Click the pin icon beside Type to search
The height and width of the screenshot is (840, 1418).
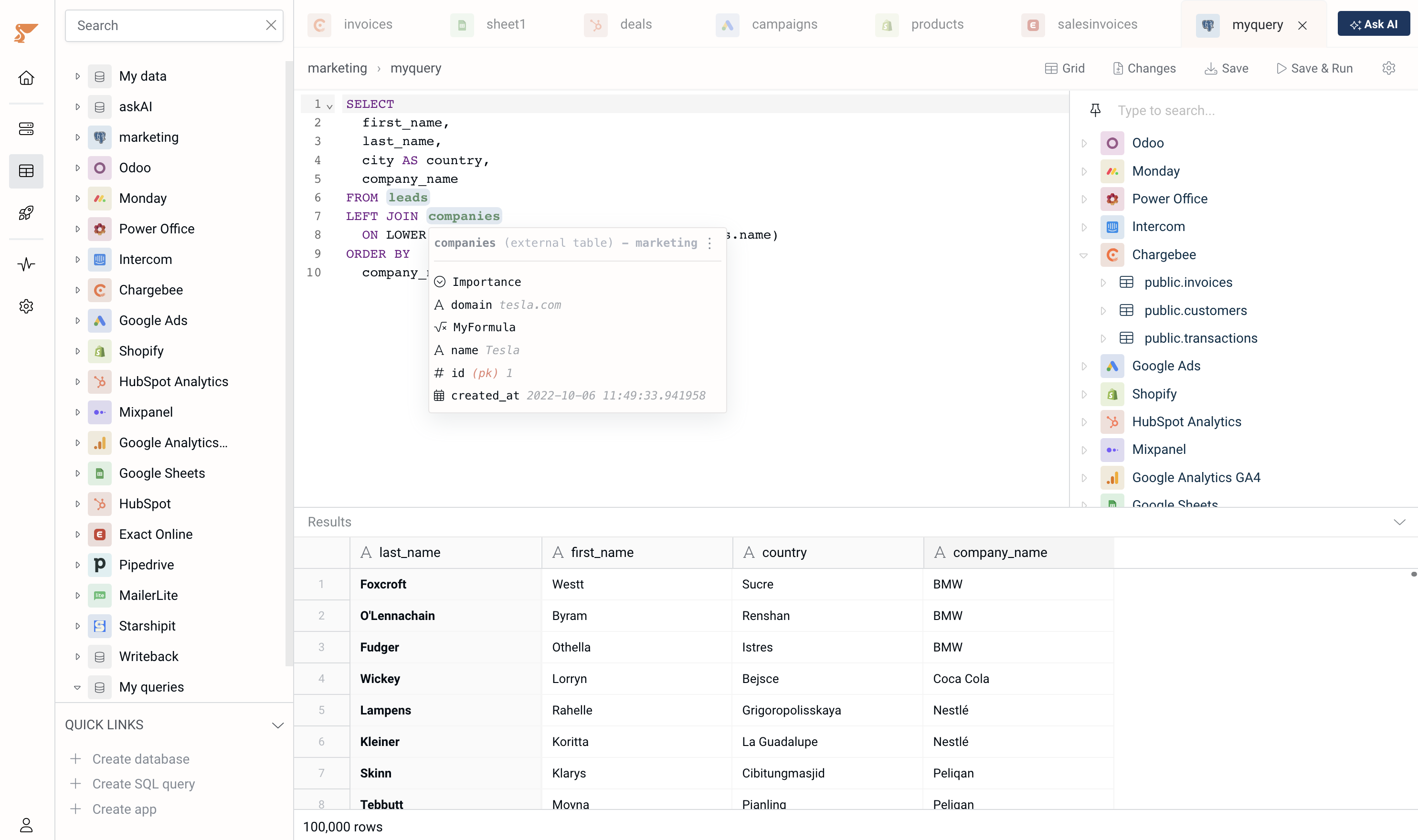pos(1095,110)
